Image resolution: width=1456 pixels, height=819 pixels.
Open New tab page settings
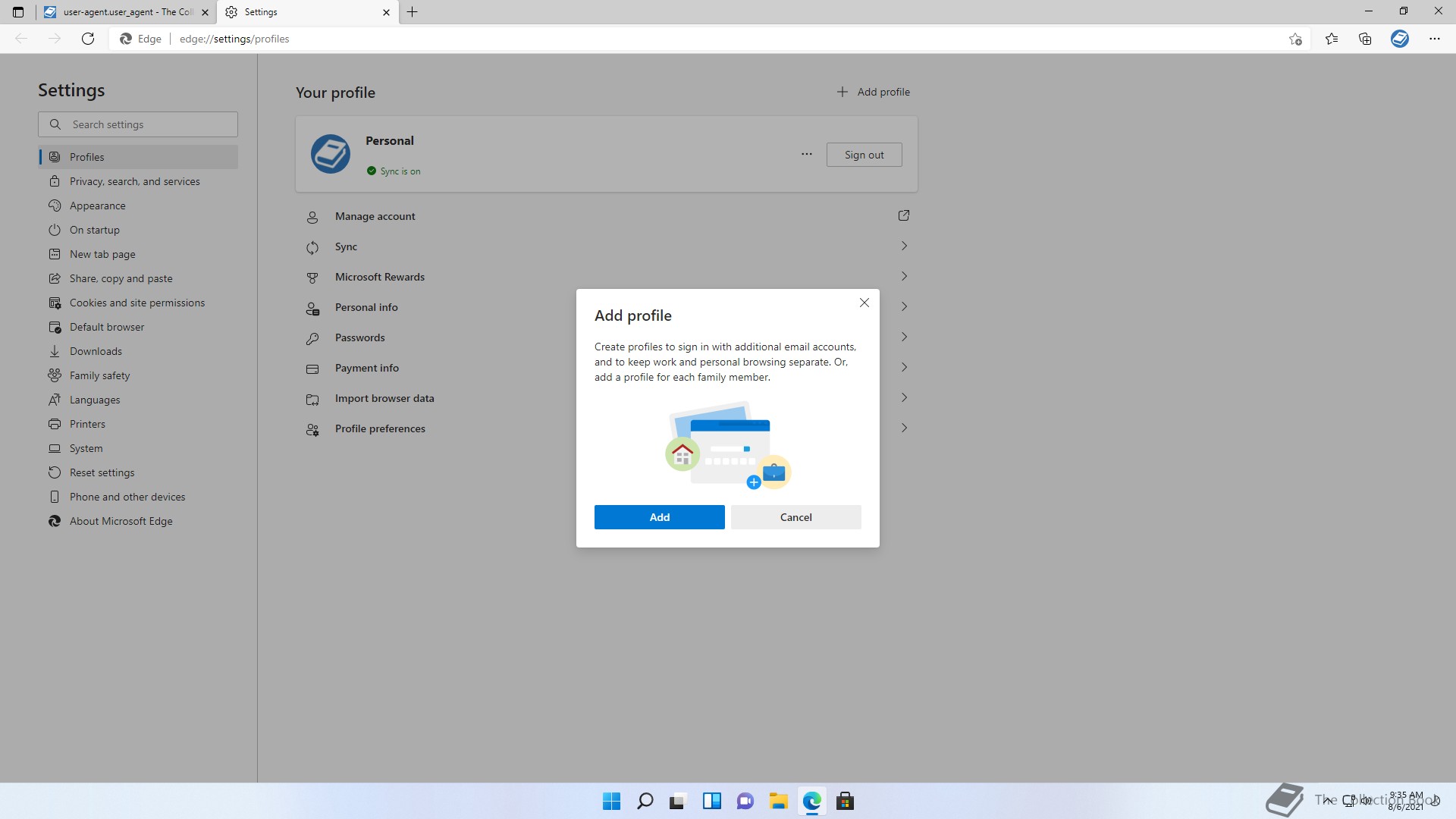pos(138,254)
